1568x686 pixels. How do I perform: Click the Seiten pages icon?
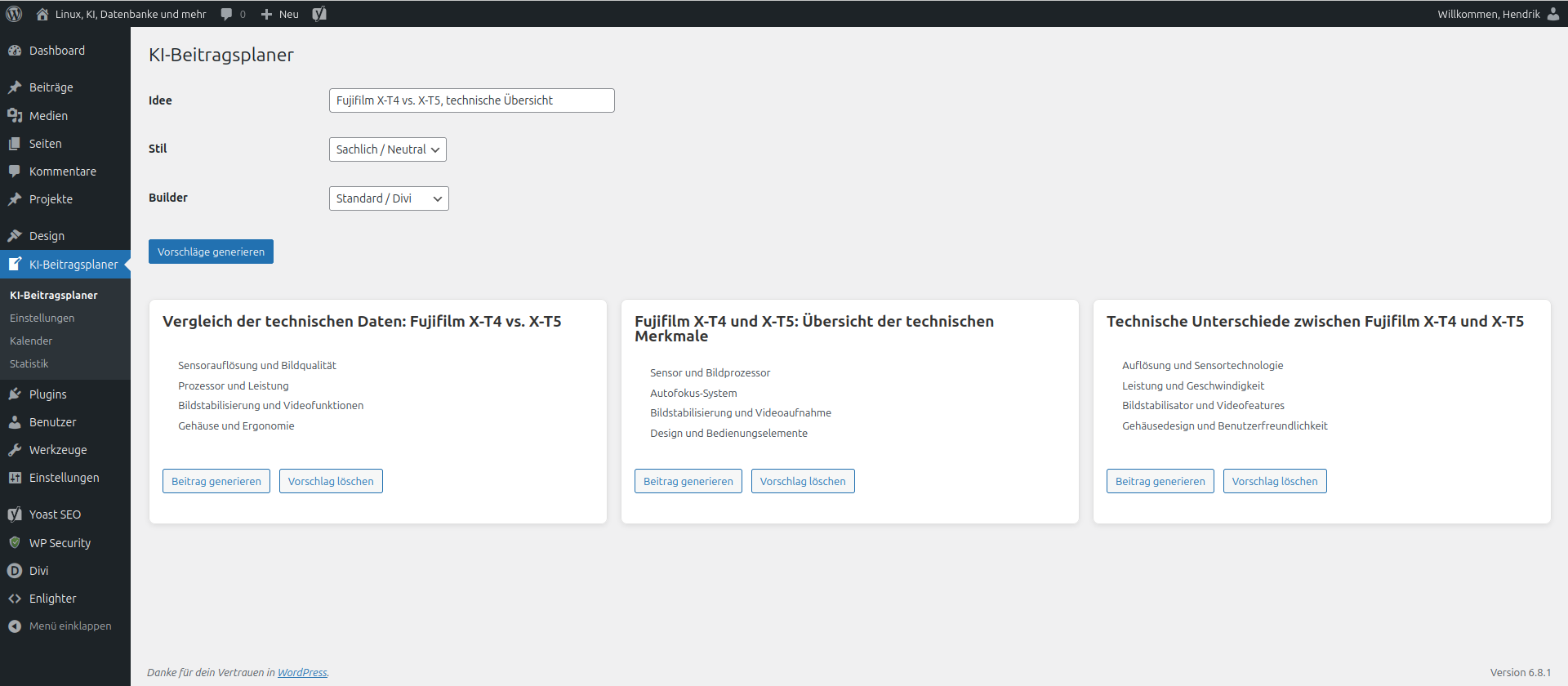coord(15,144)
